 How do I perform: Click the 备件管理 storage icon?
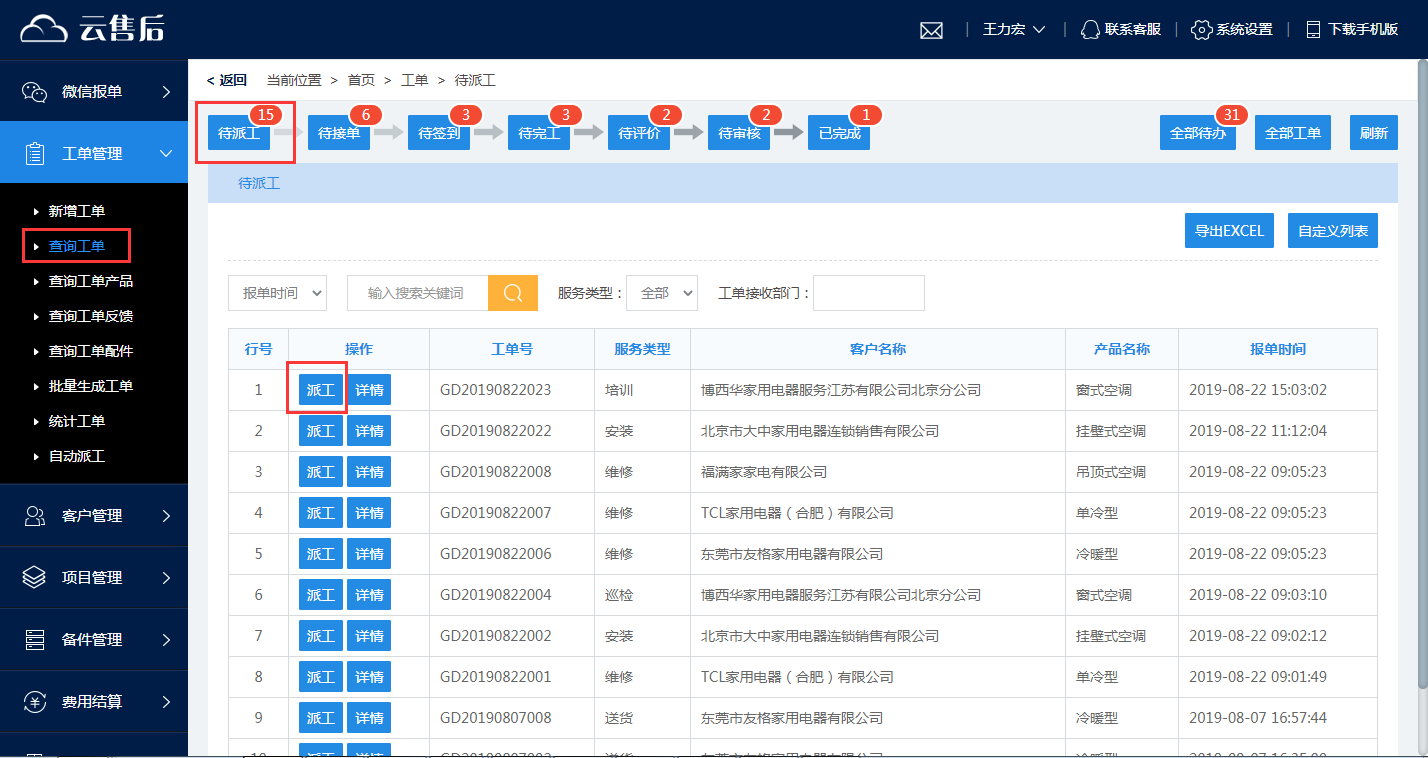(35, 639)
